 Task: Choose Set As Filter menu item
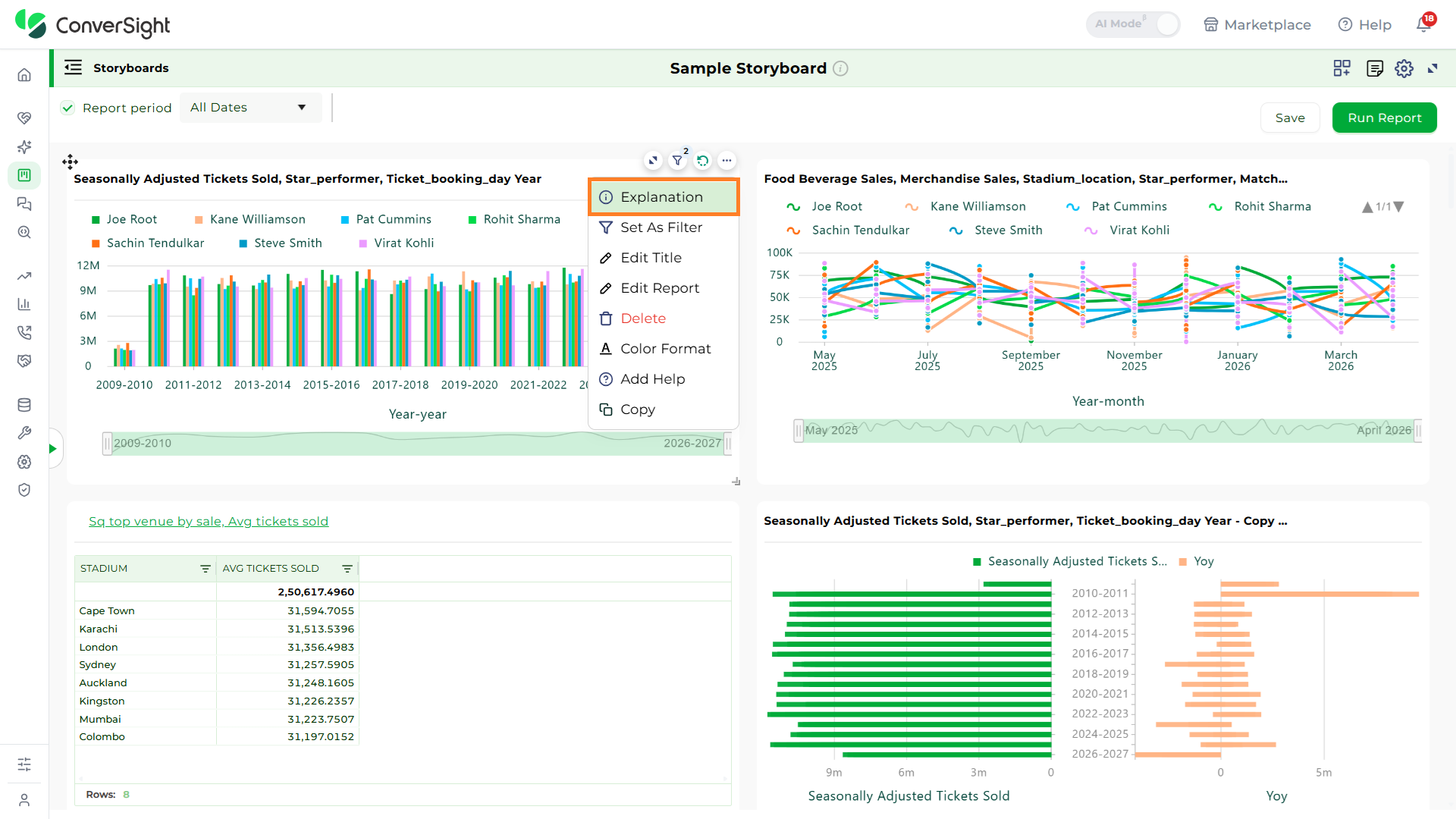[x=663, y=227]
